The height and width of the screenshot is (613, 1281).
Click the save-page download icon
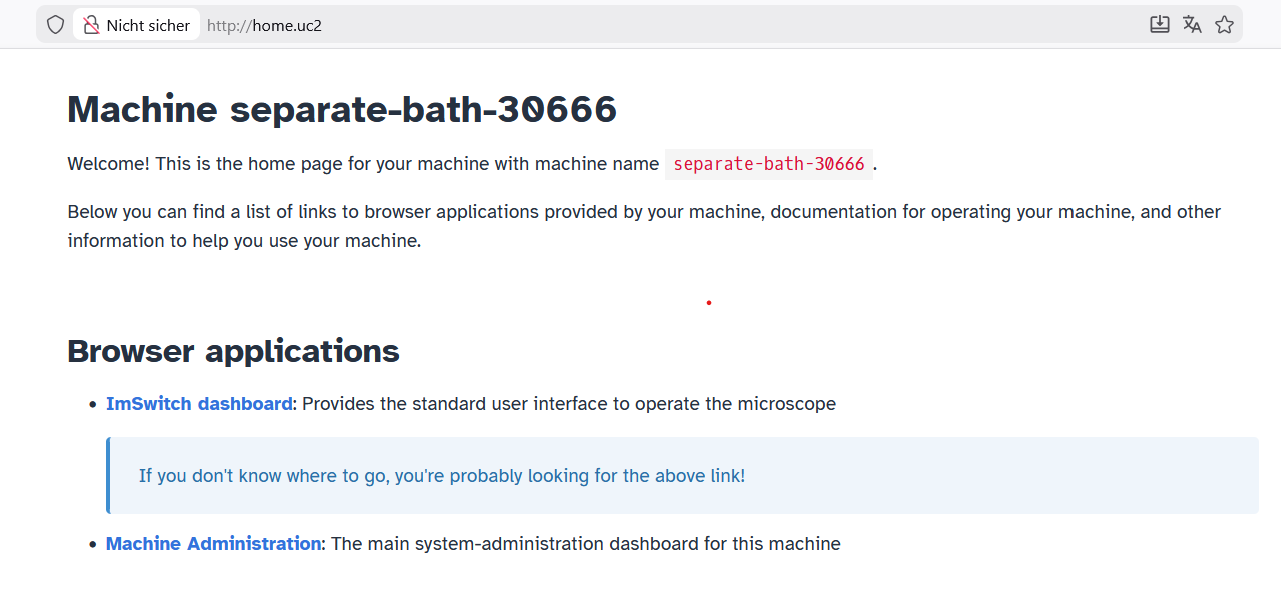point(1160,24)
